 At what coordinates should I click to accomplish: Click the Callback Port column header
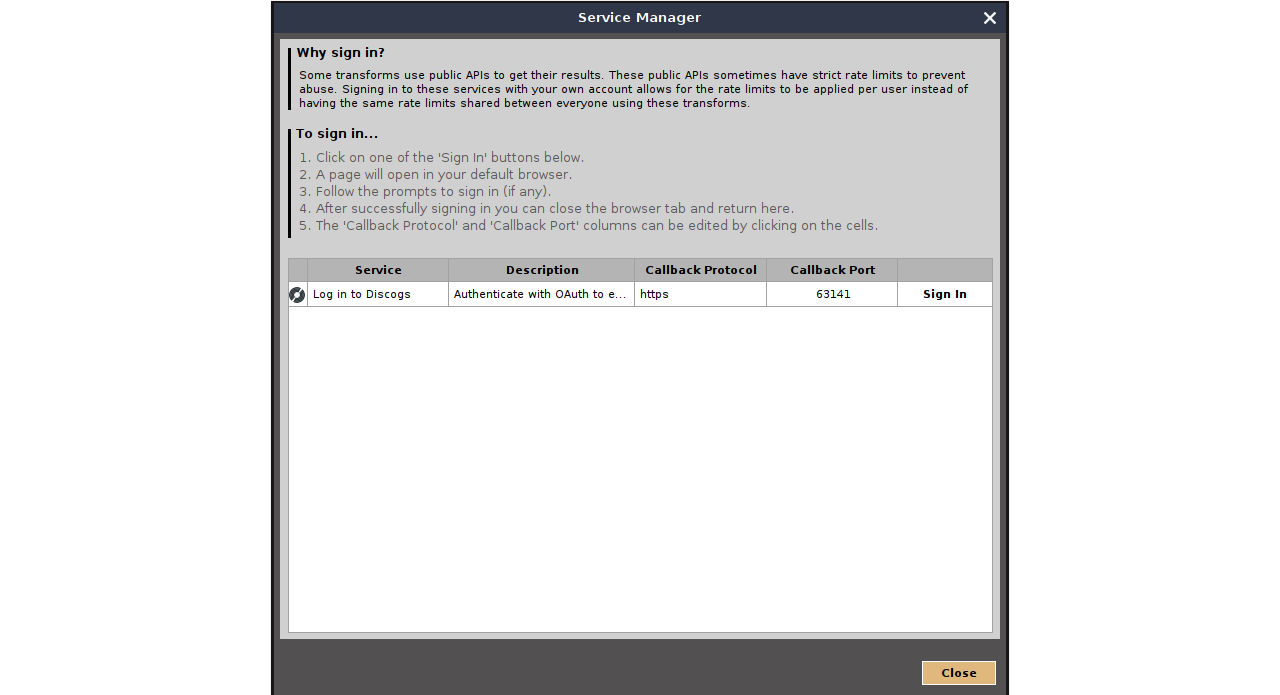[x=832, y=270]
